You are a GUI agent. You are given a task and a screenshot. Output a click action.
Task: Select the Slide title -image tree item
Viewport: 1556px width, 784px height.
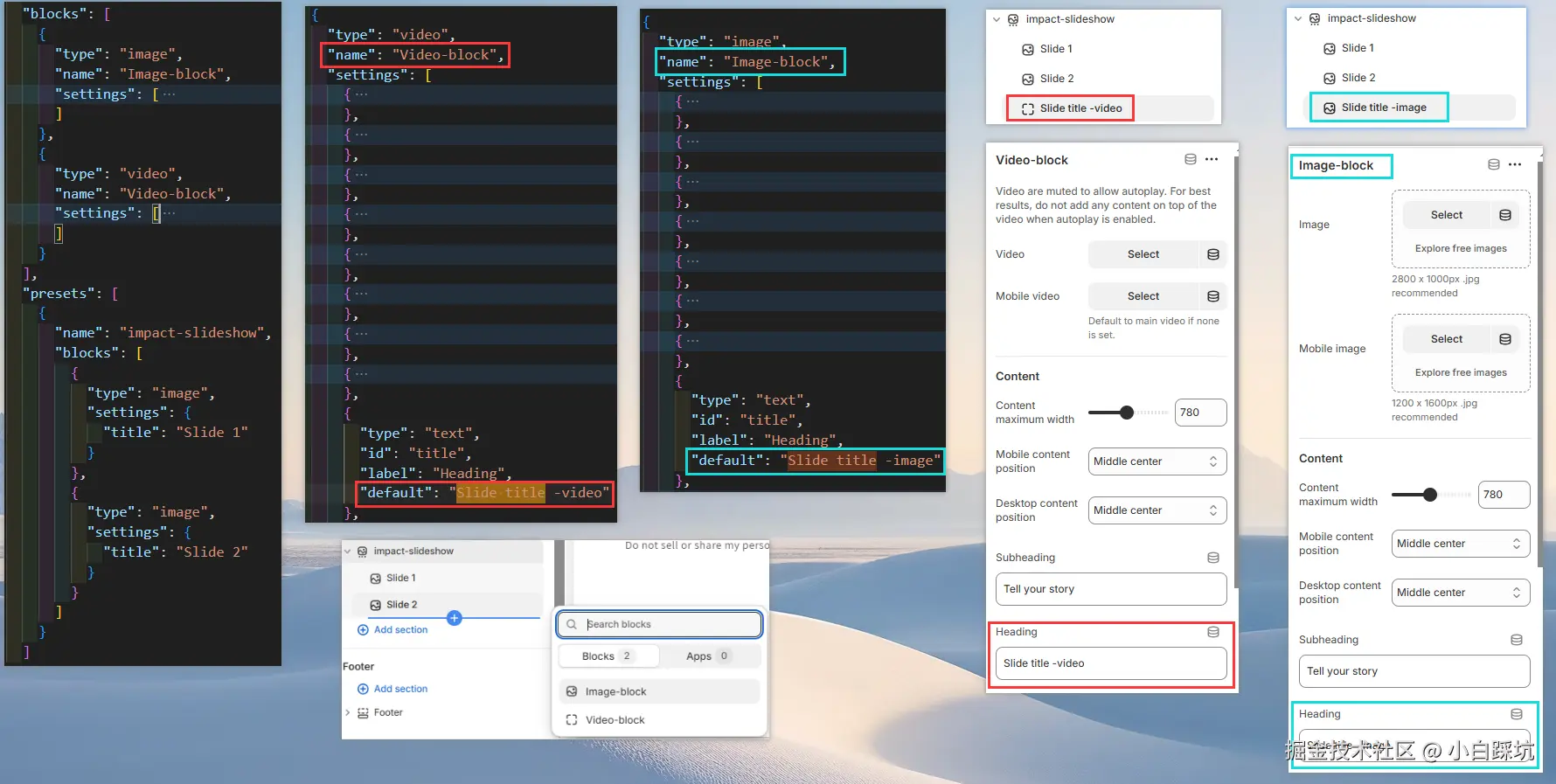pyautogui.click(x=1411, y=108)
